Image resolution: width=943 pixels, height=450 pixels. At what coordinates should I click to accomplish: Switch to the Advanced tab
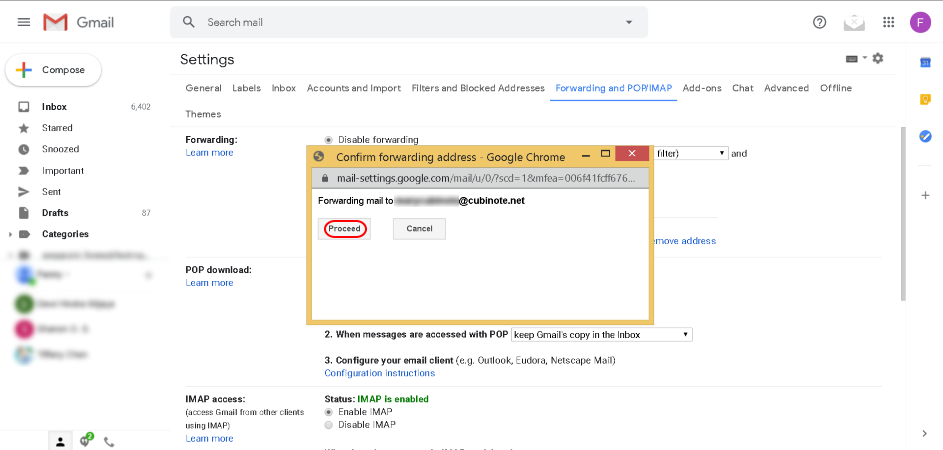[x=786, y=88]
